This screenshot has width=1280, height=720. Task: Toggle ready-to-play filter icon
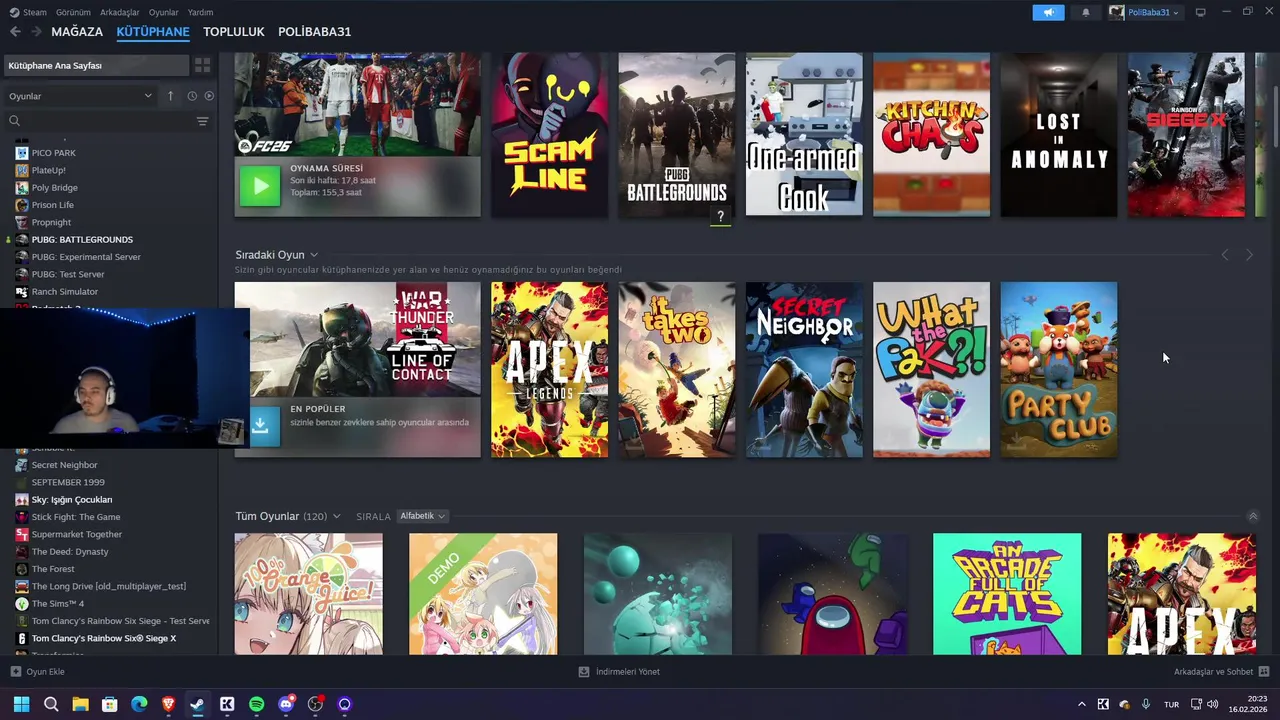(209, 96)
